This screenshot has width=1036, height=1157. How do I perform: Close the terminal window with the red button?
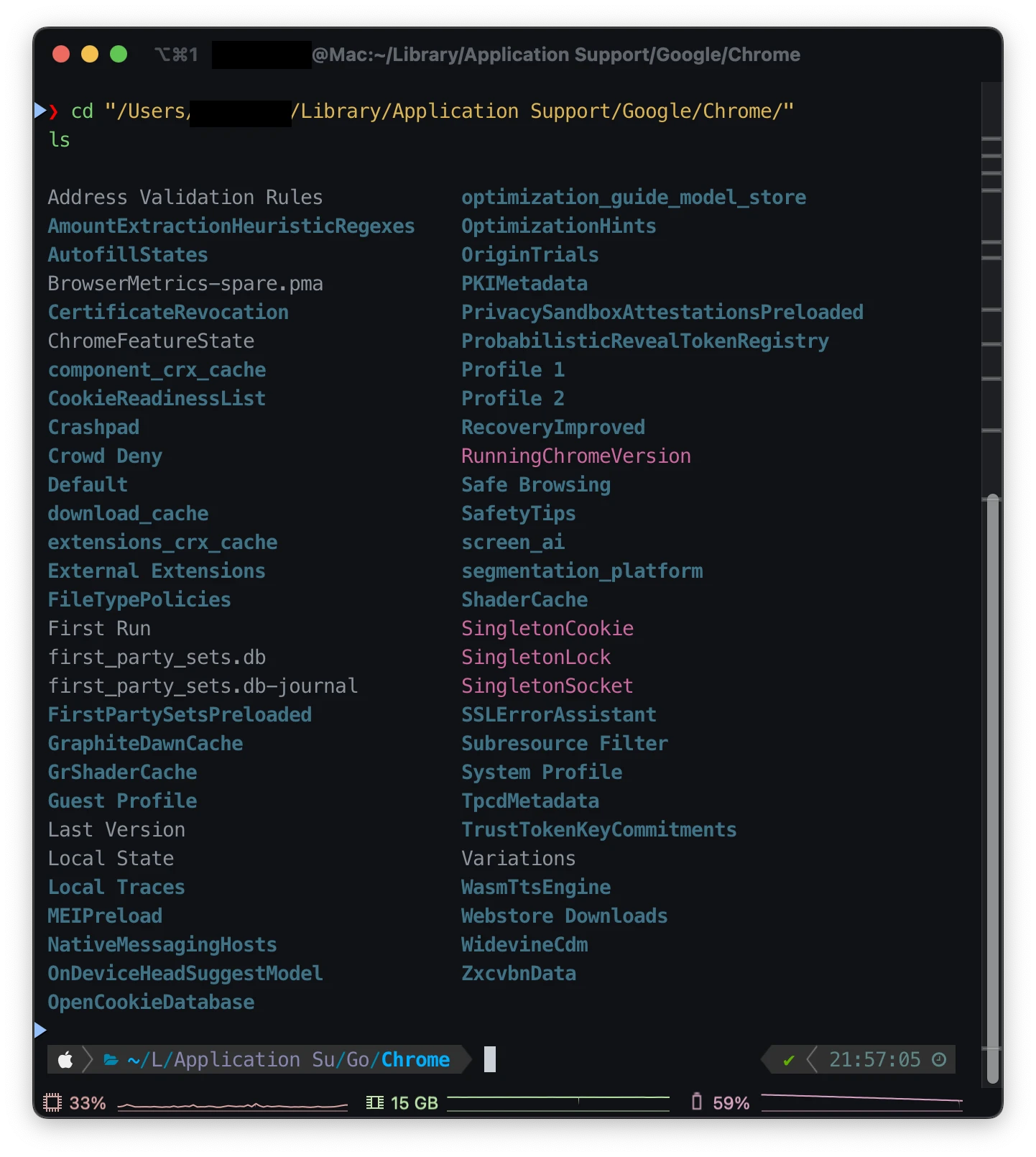(61, 55)
